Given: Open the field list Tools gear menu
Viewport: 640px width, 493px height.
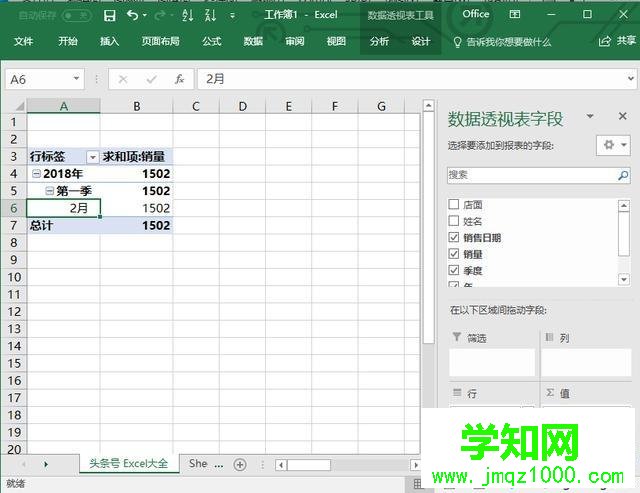Looking at the screenshot, I should (613, 145).
